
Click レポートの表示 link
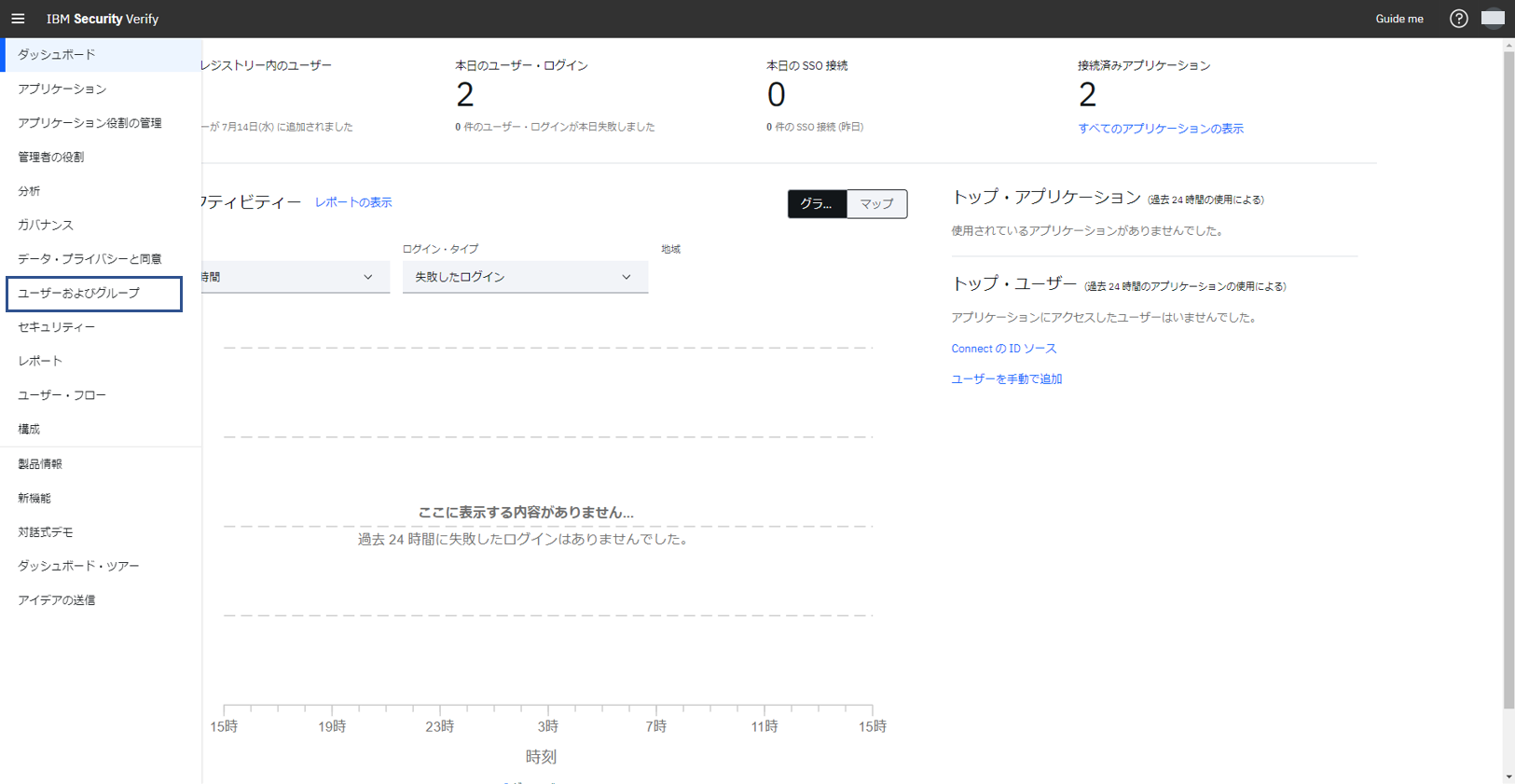point(353,202)
